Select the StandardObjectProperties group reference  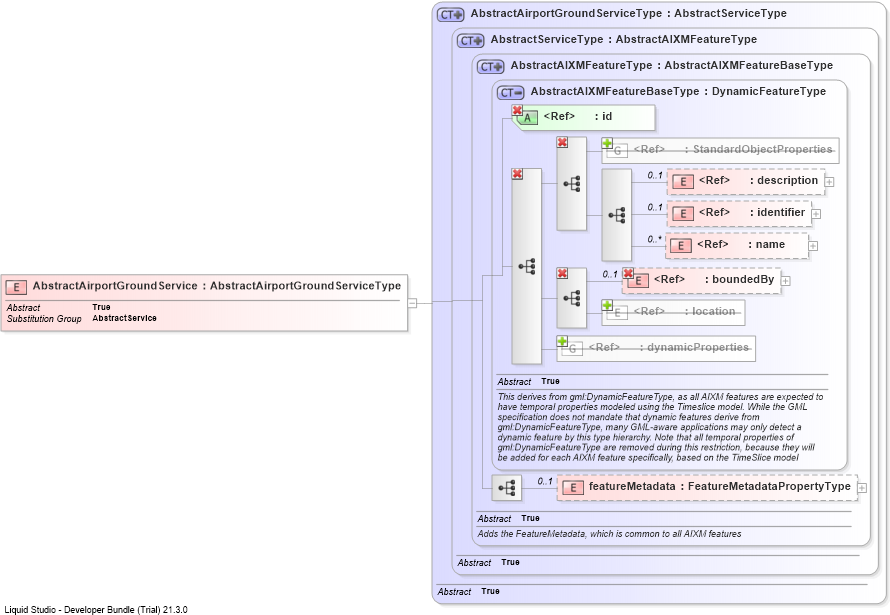point(720,150)
